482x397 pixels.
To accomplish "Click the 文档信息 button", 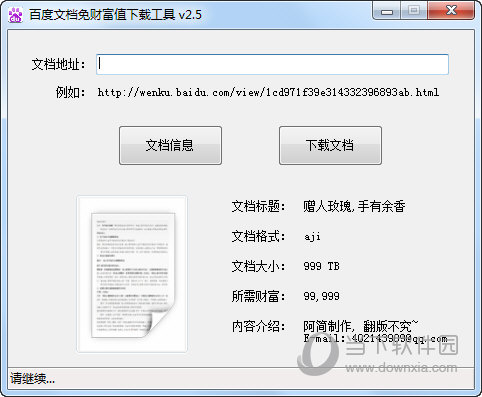I will pyautogui.click(x=170, y=145).
